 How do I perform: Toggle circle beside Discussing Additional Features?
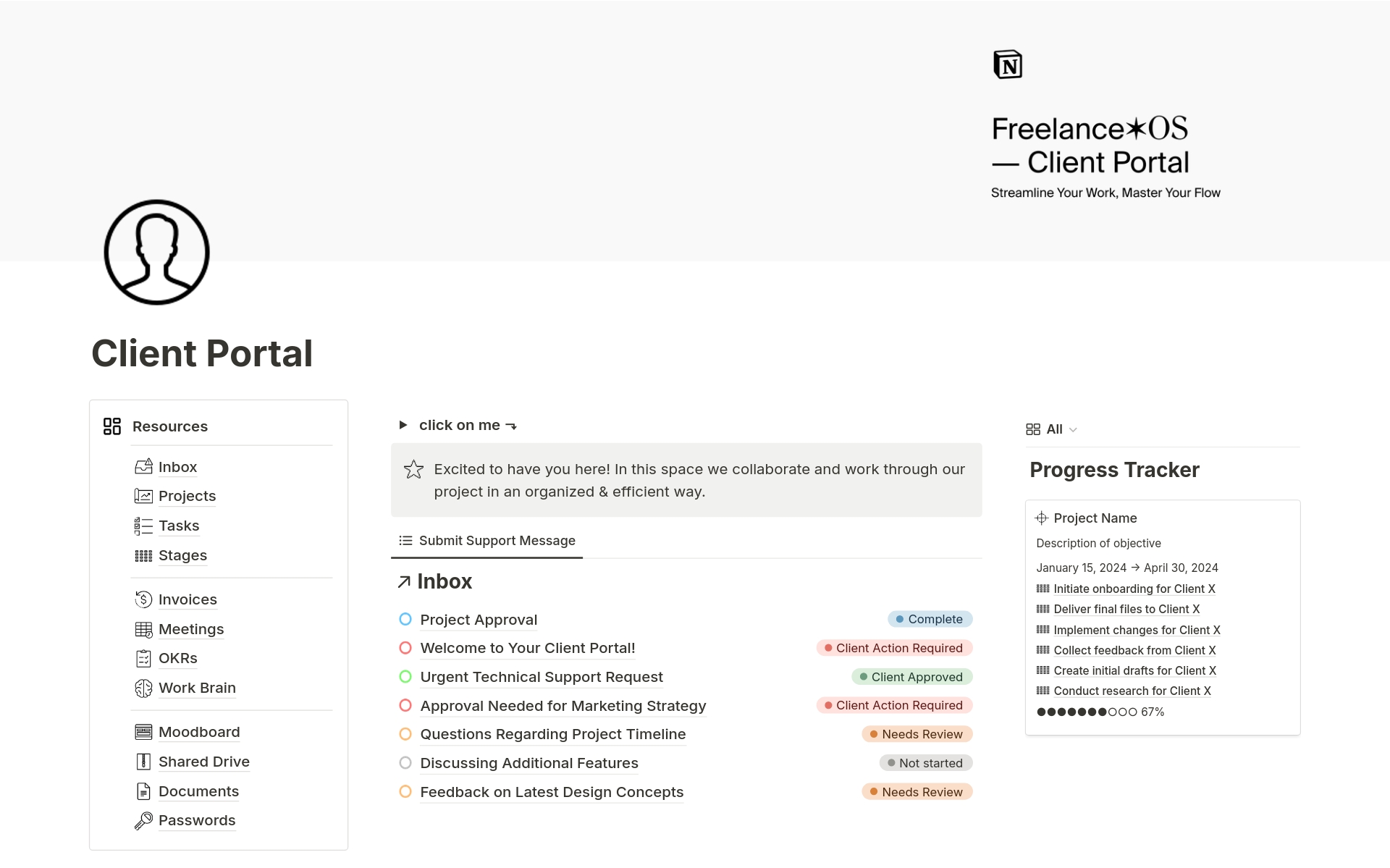(x=405, y=763)
